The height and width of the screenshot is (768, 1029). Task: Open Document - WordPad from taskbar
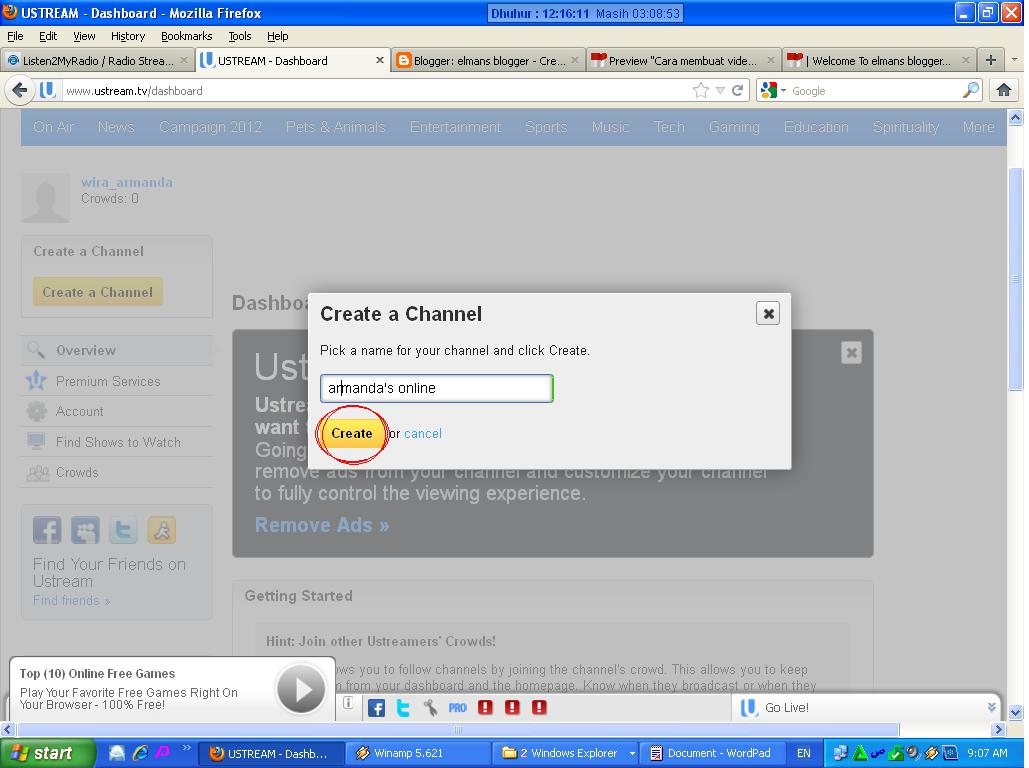711,753
